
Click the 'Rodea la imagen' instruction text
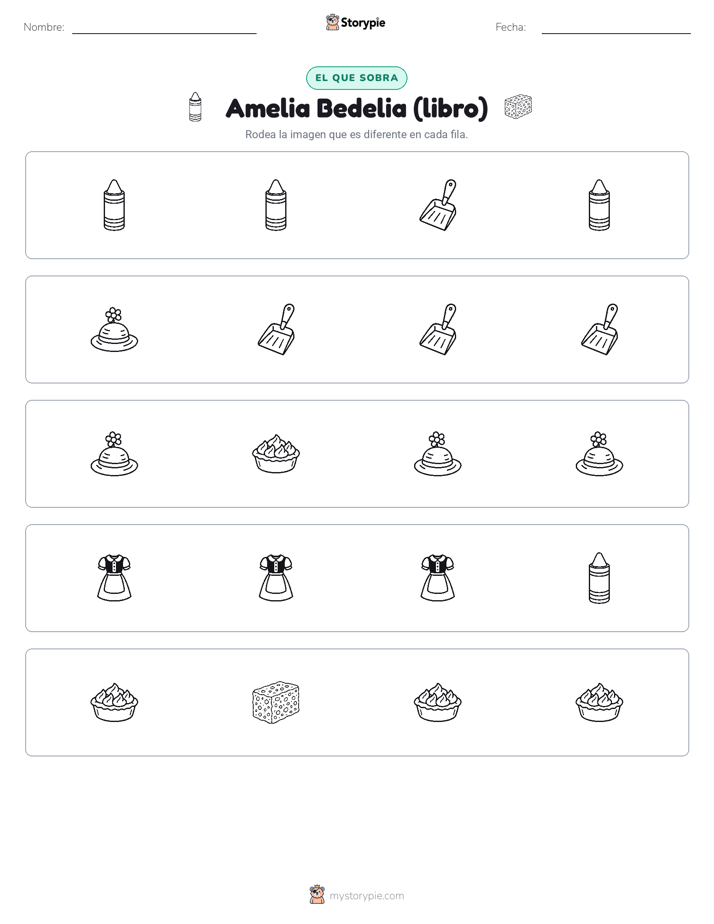point(356,134)
